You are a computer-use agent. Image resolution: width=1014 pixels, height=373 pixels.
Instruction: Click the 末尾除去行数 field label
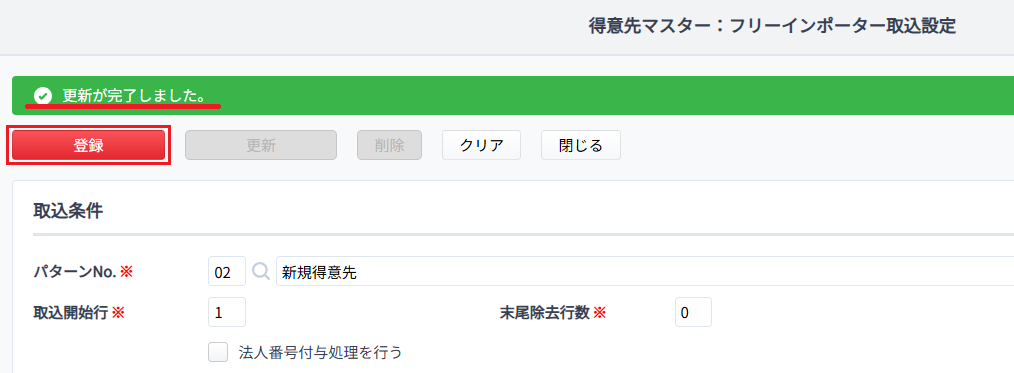[545, 313]
